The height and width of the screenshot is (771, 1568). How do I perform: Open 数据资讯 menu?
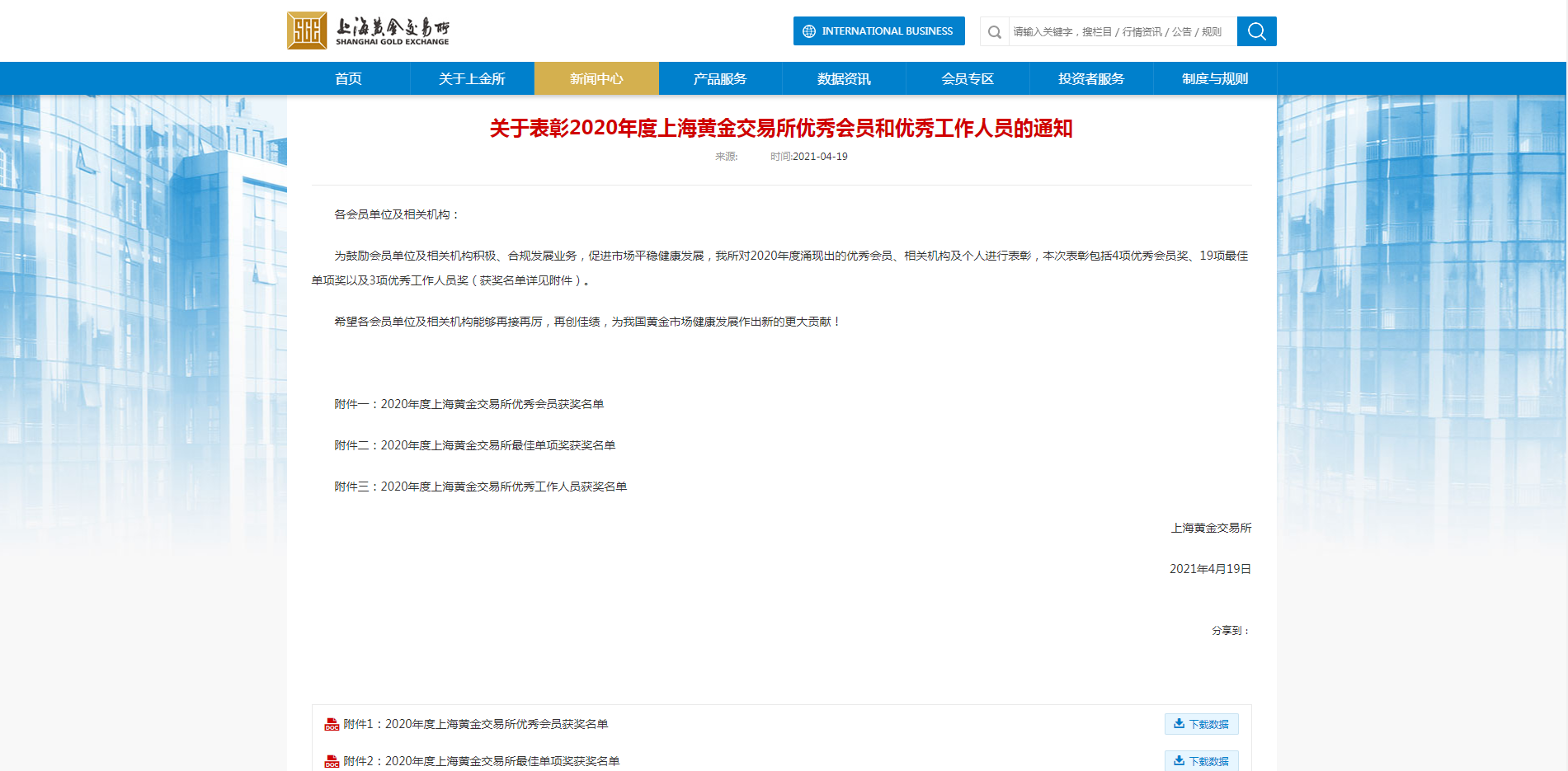point(844,78)
